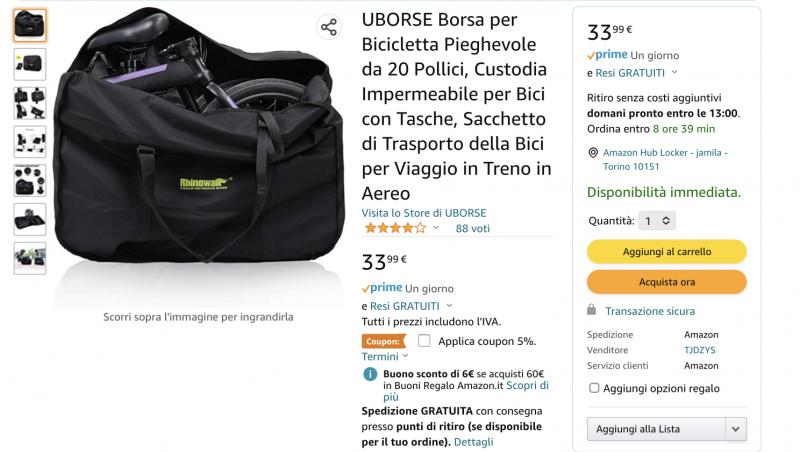Viewport: 800px width, 452px height.
Task: Open the 88 voti reviews link
Action: point(472,229)
